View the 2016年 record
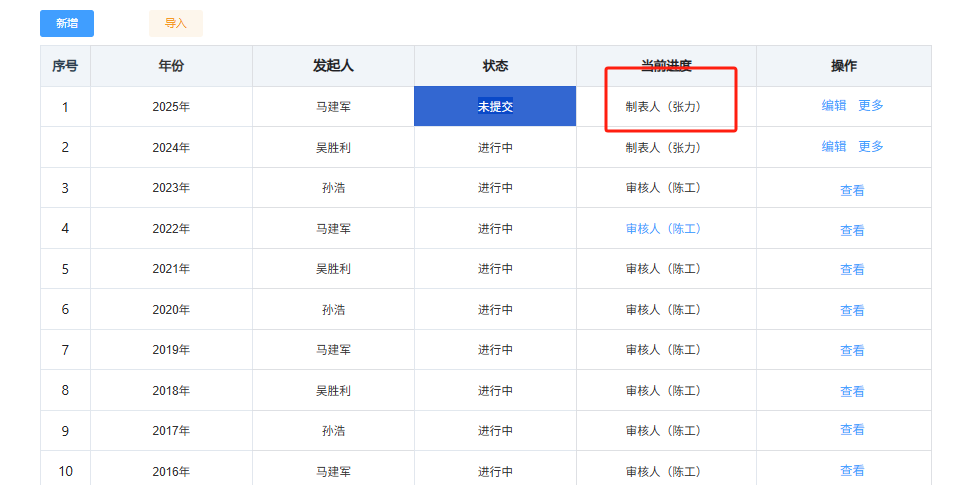This screenshot has height=485, width=973. click(x=852, y=471)
